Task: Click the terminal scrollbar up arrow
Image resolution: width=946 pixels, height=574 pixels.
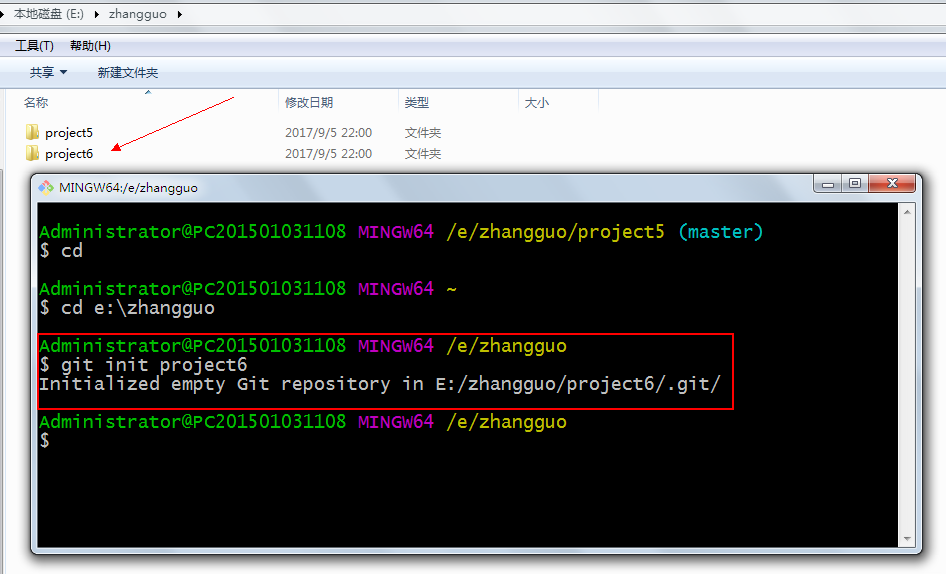Action: 908,212
